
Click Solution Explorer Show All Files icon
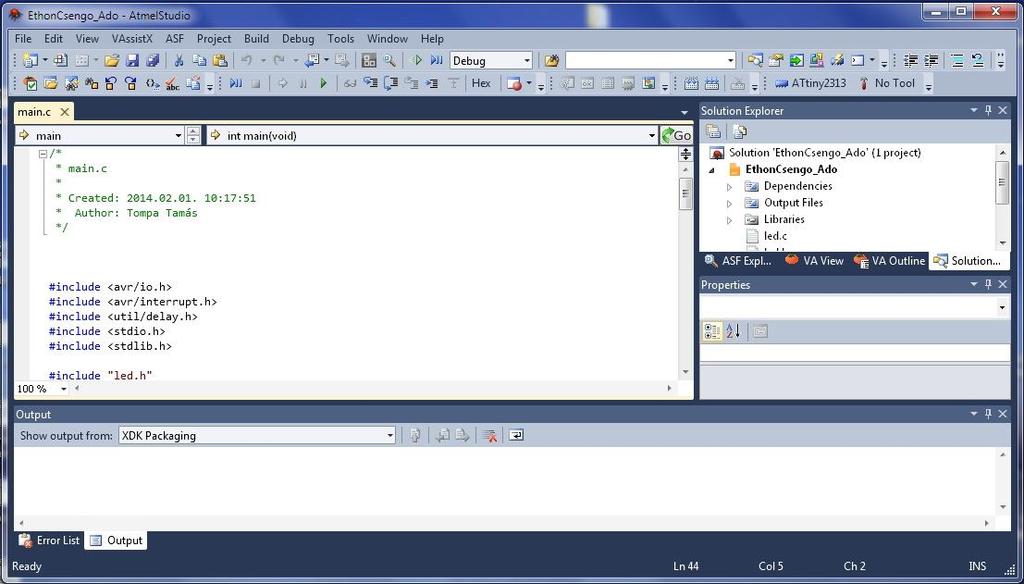click(x=739, y=132)
